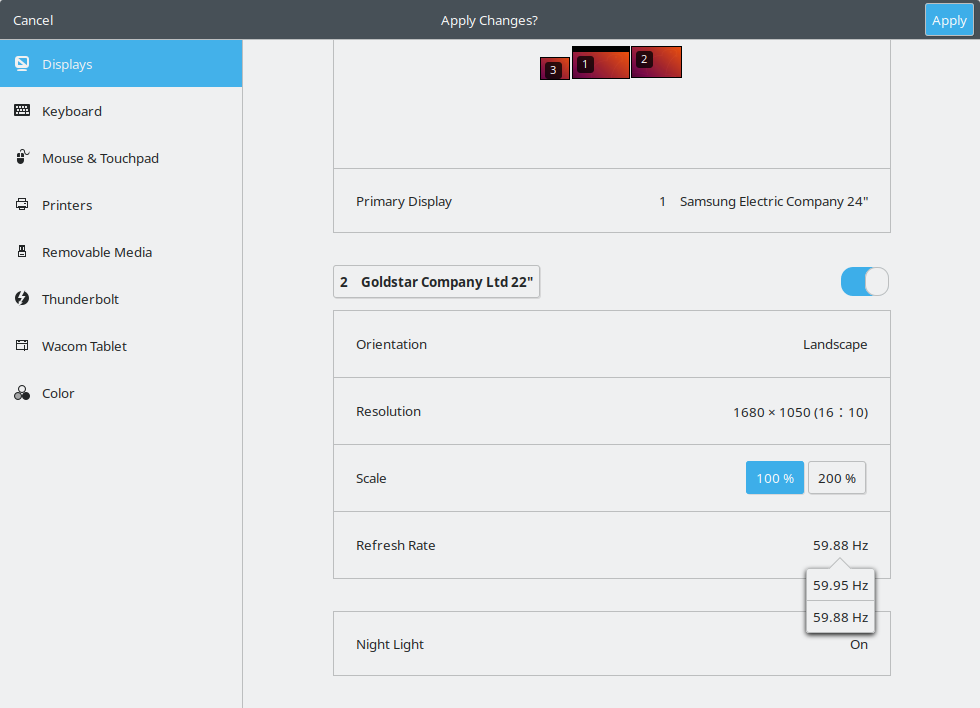Viewport: 980px width, 708px height.
Task: Click the Displays monitor icon in sidebar
Action: pos(22,64)
